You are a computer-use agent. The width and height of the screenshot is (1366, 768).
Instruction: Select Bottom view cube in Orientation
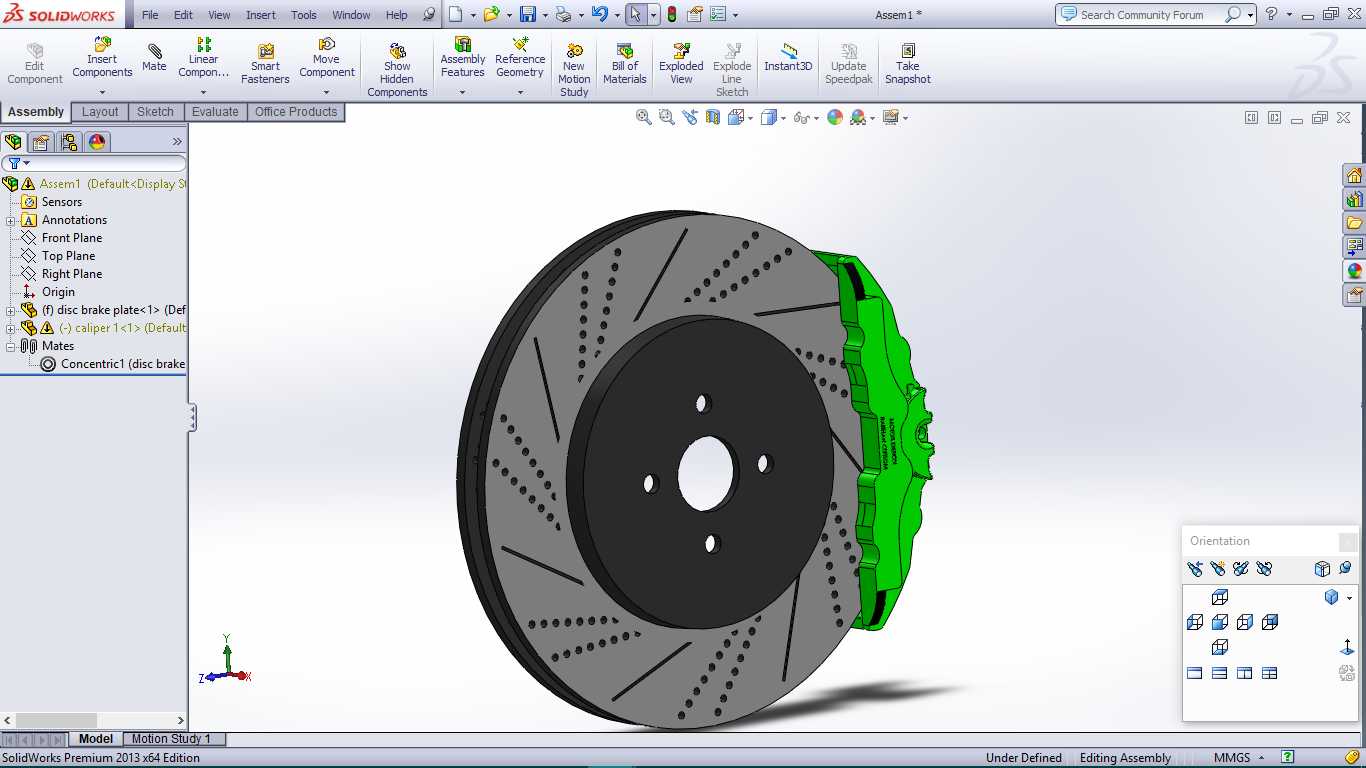1220,647
